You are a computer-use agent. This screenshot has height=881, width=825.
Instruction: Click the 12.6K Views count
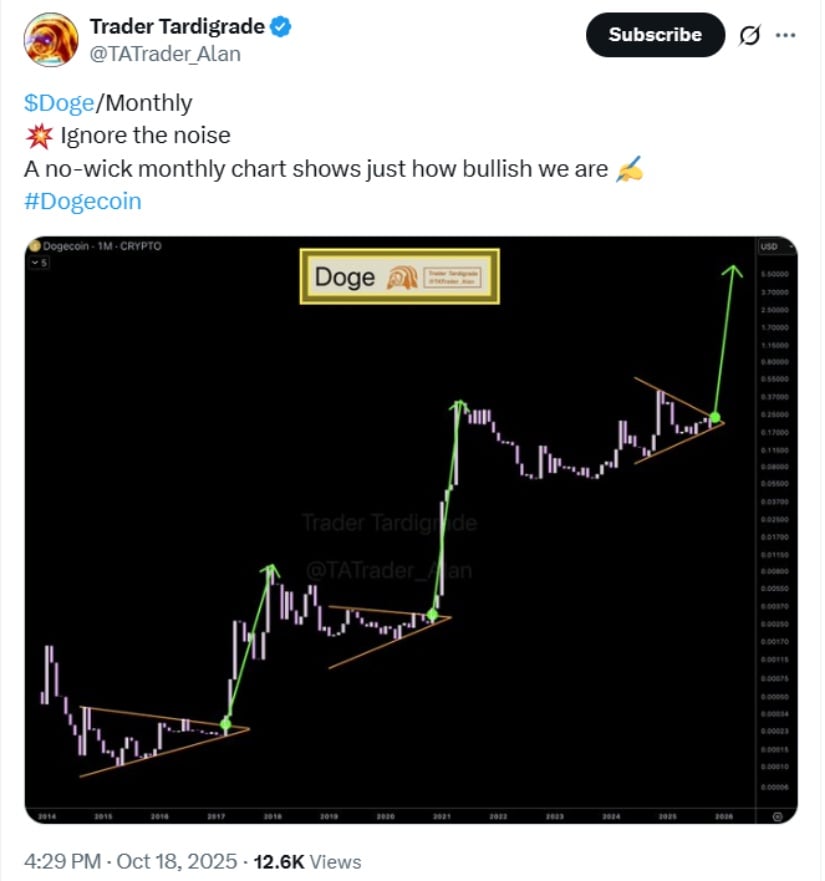coord(309,861)
